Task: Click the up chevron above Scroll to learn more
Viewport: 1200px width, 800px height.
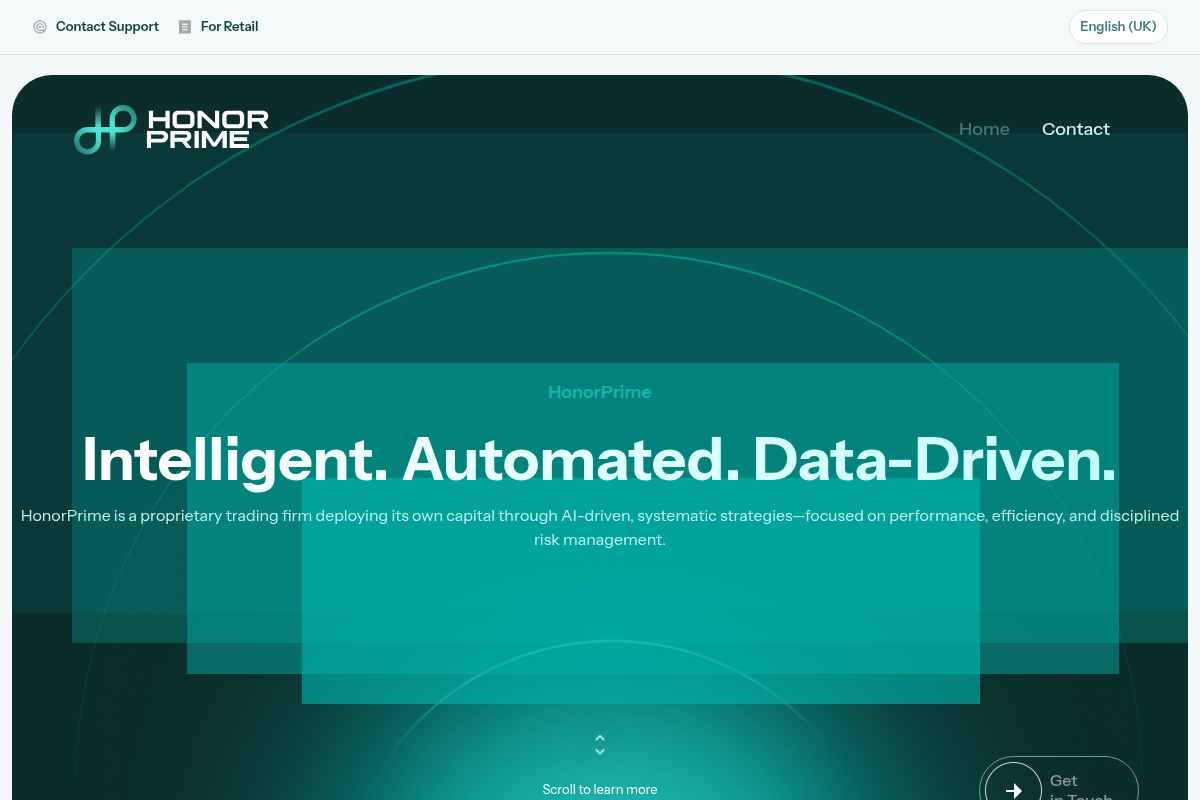Action: tap(600, 739)
